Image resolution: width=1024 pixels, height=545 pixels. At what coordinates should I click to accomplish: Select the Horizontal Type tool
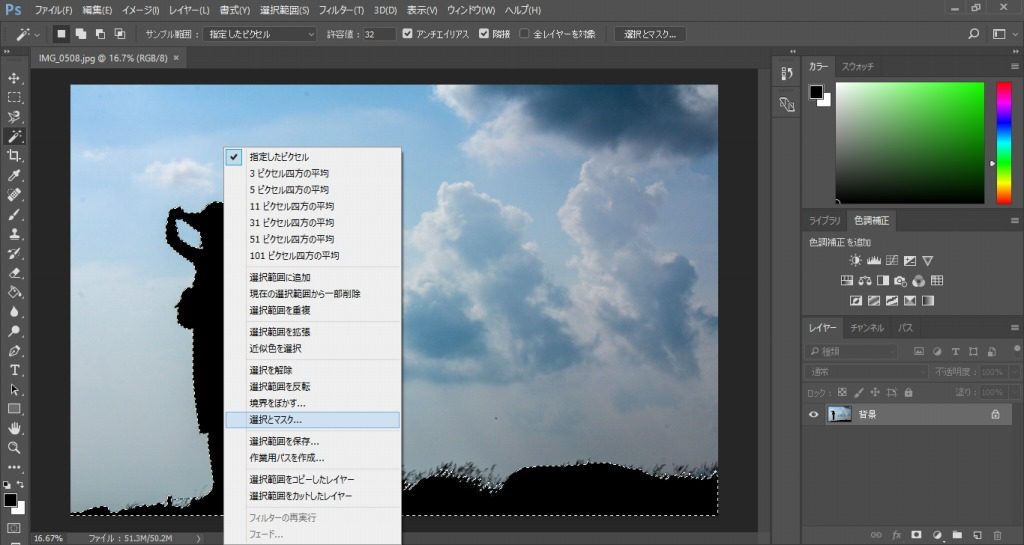[x=15, y=370]
